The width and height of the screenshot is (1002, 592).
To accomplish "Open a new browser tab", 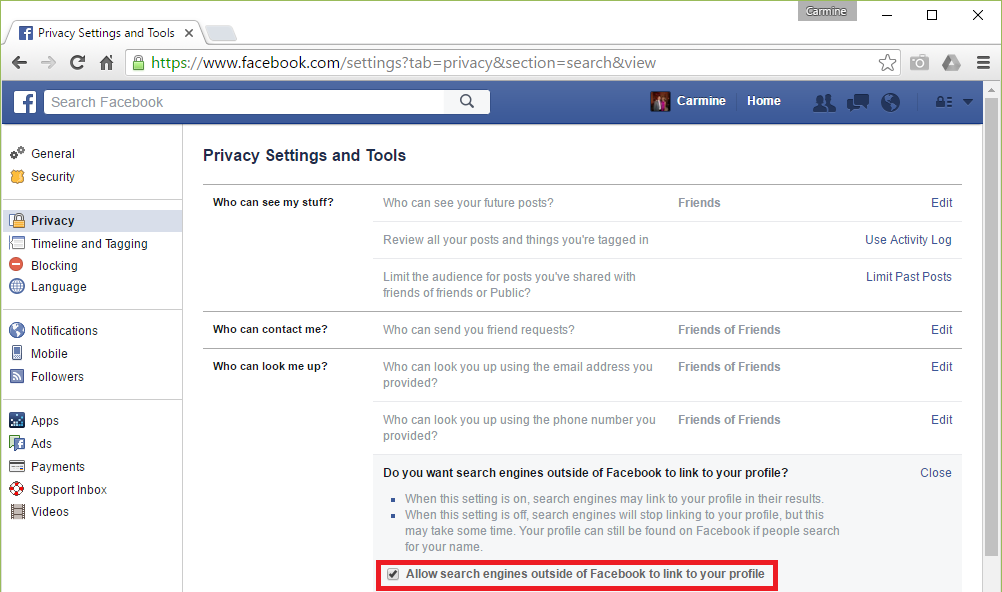I will [x=222, y=33].
